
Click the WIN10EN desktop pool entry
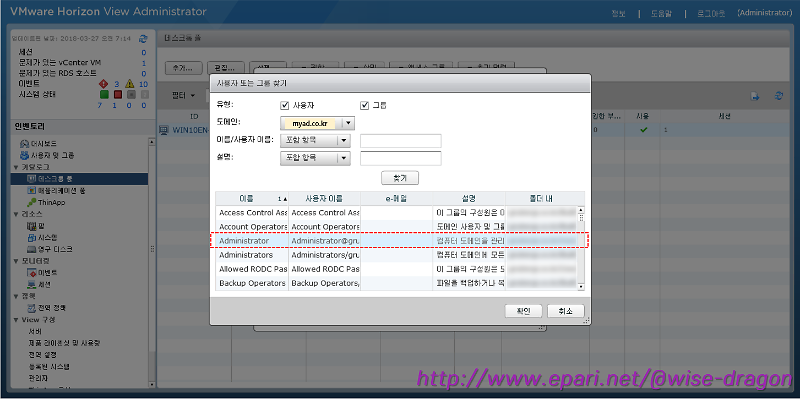point(191,130)
